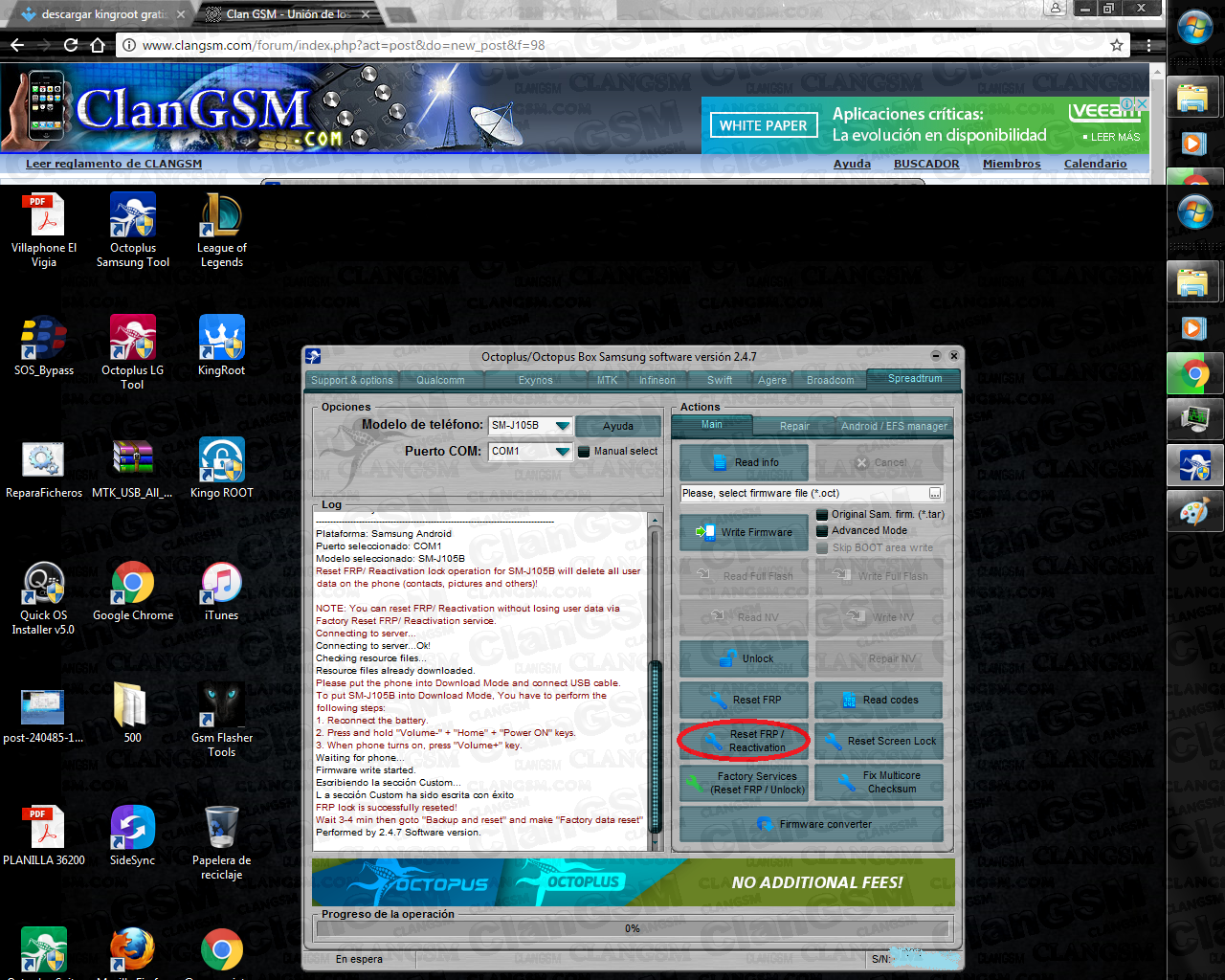Open the folder named 500

tap(132, 713)
